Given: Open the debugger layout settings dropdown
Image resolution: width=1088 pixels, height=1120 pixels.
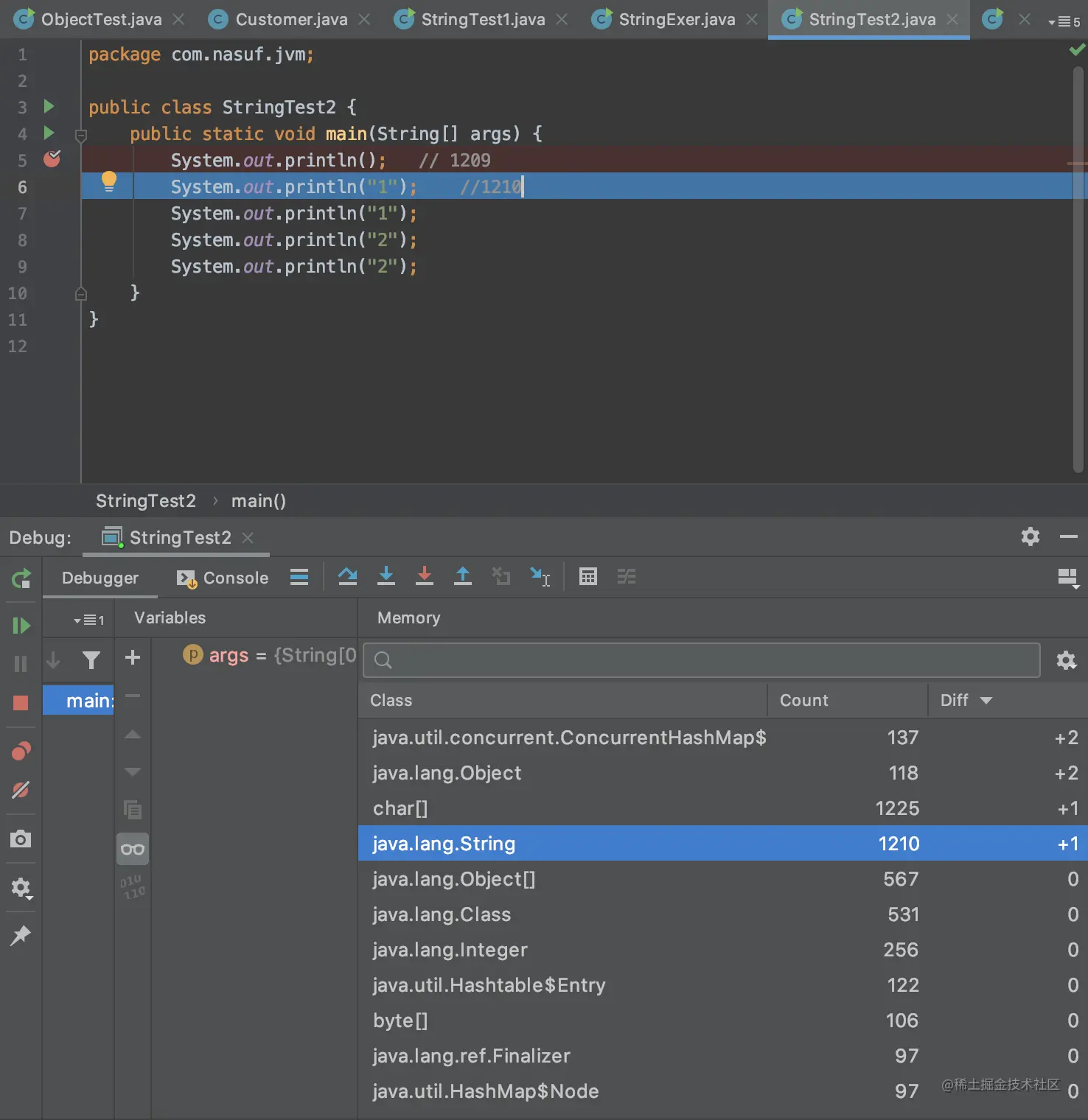Looking at the screenshot, I should tap(1068, 578).
